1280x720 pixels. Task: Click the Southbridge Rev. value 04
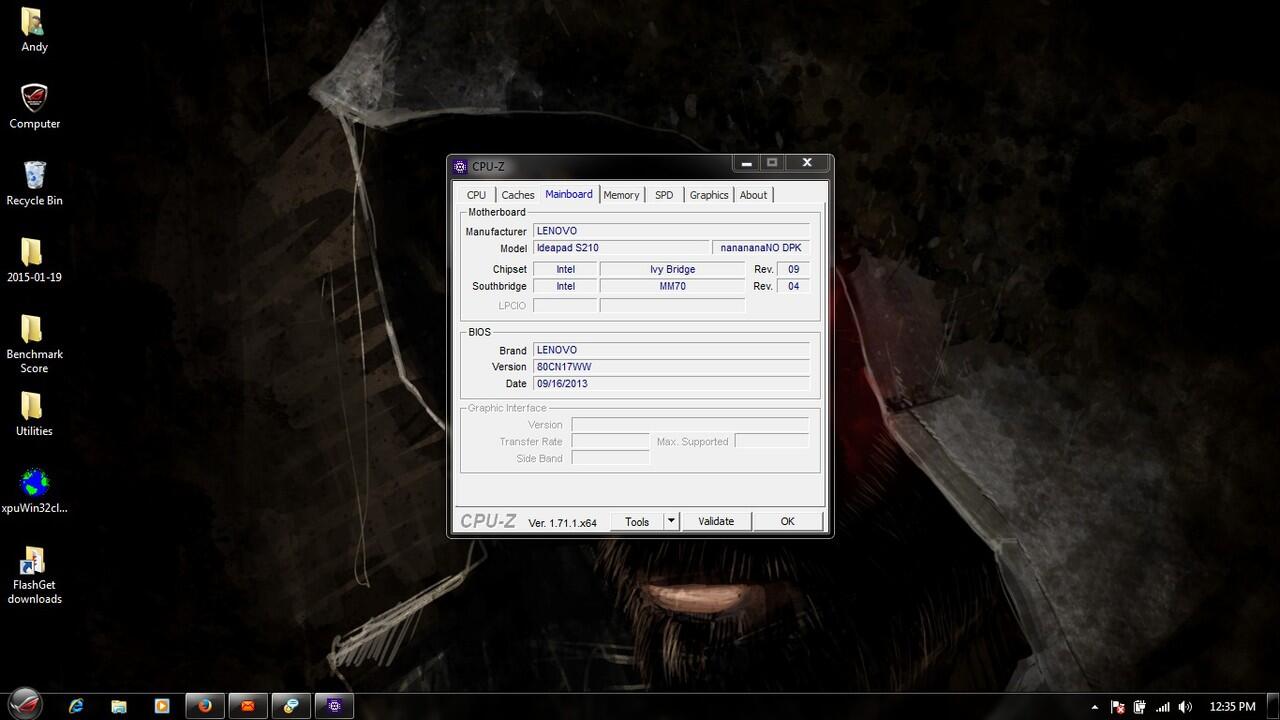[x=793, y=286]
